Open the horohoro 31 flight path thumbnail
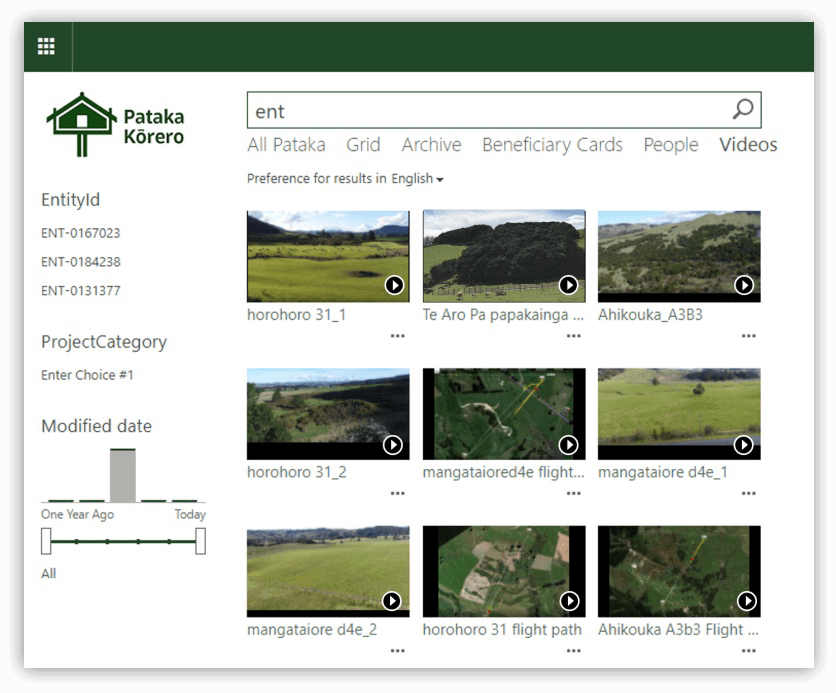This screenshot has height=693, width=836. coord(504,571)
